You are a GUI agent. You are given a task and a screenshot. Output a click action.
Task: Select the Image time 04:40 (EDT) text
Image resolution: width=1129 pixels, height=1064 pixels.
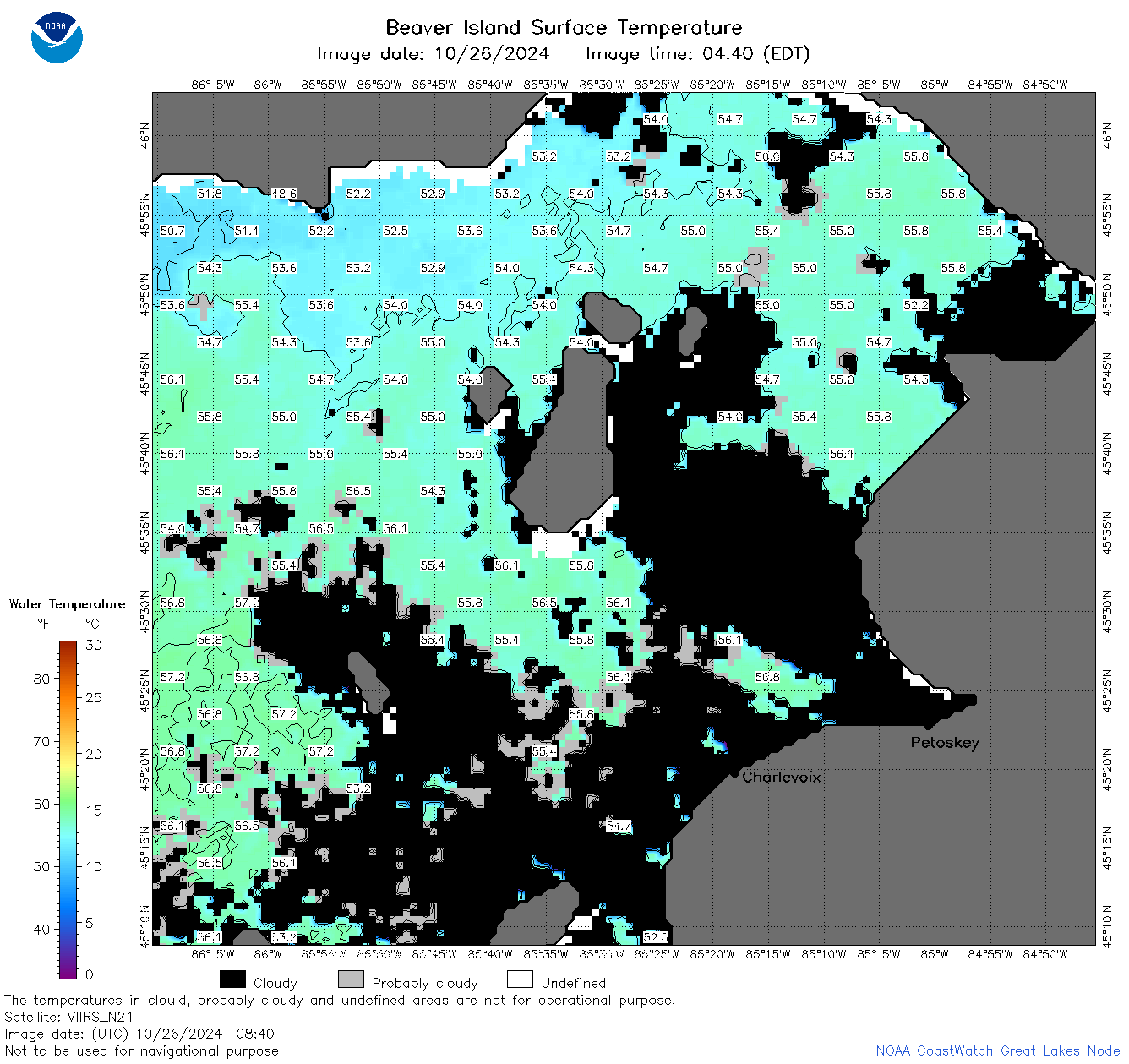pyautogui.click(x=698, y=54)
